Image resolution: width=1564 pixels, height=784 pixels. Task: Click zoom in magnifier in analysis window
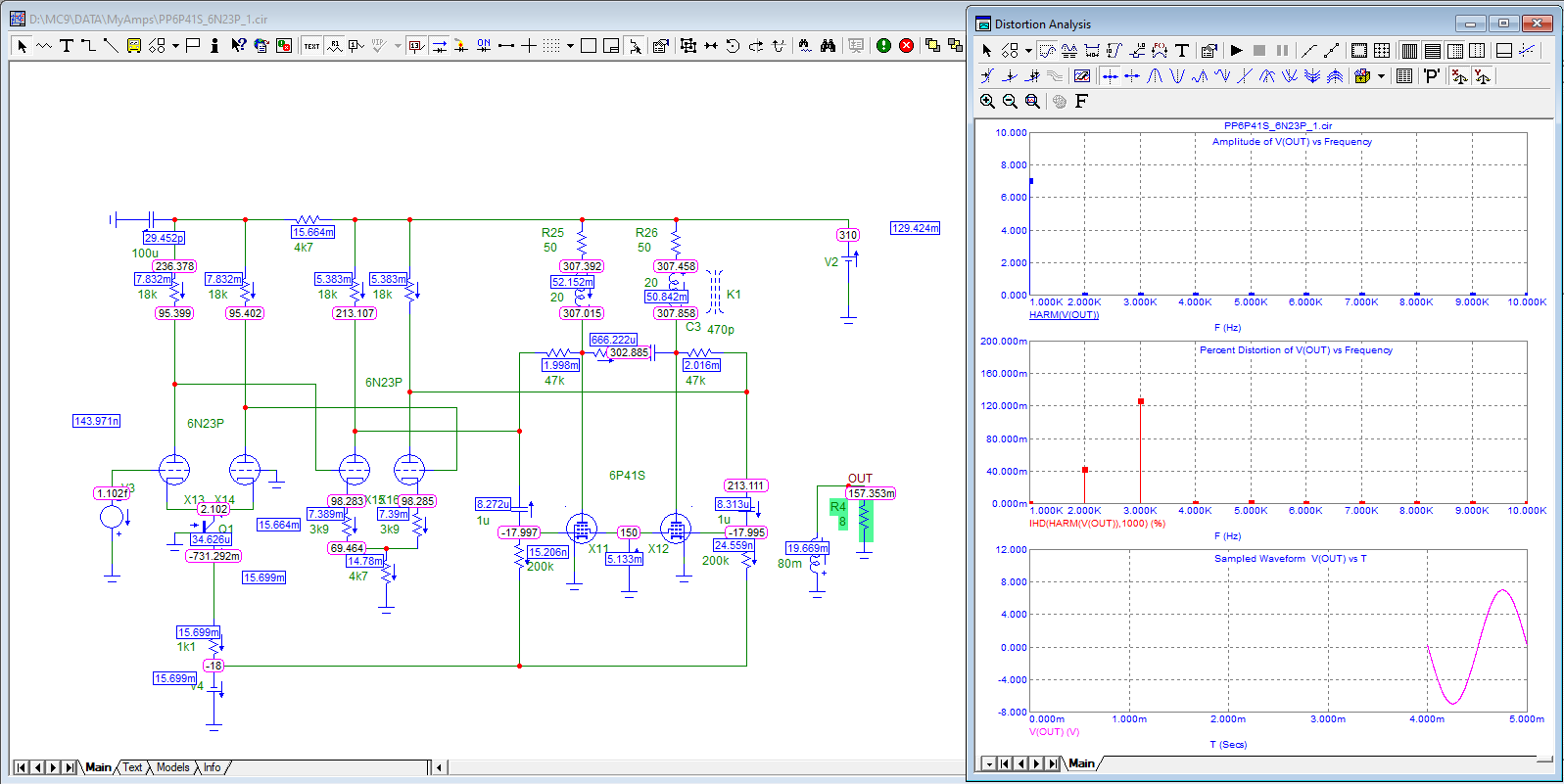coord(987,102)
